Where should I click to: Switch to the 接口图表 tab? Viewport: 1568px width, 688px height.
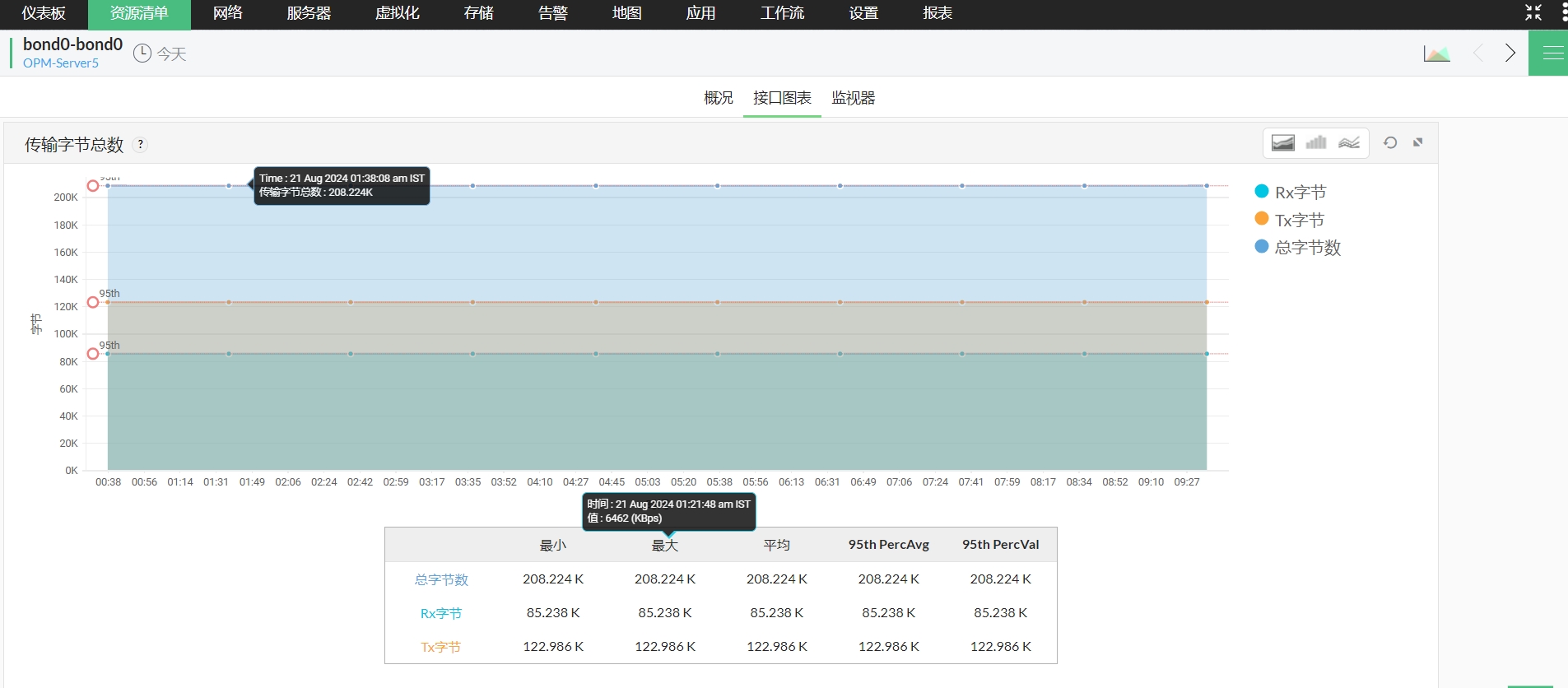tap(782, 98)
